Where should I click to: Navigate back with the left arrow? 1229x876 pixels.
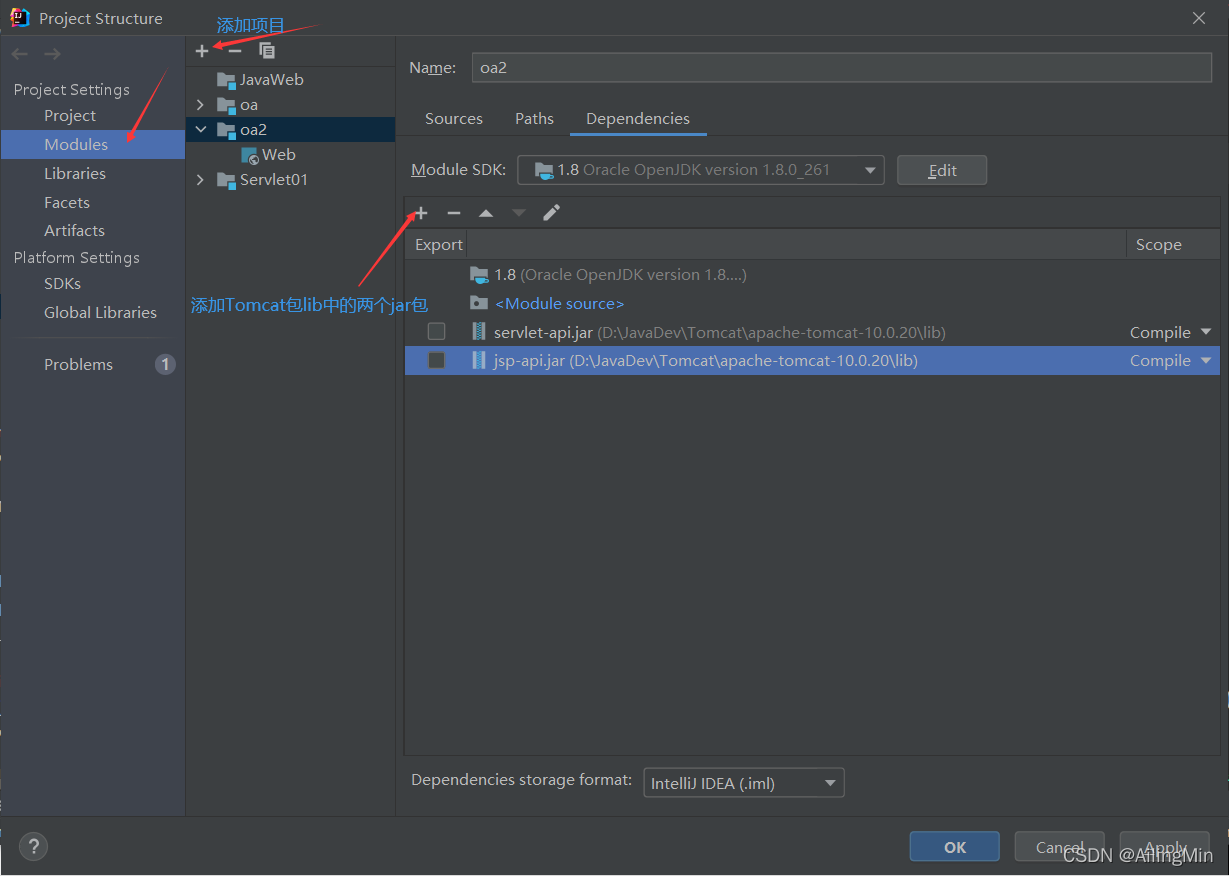(20, 54)
